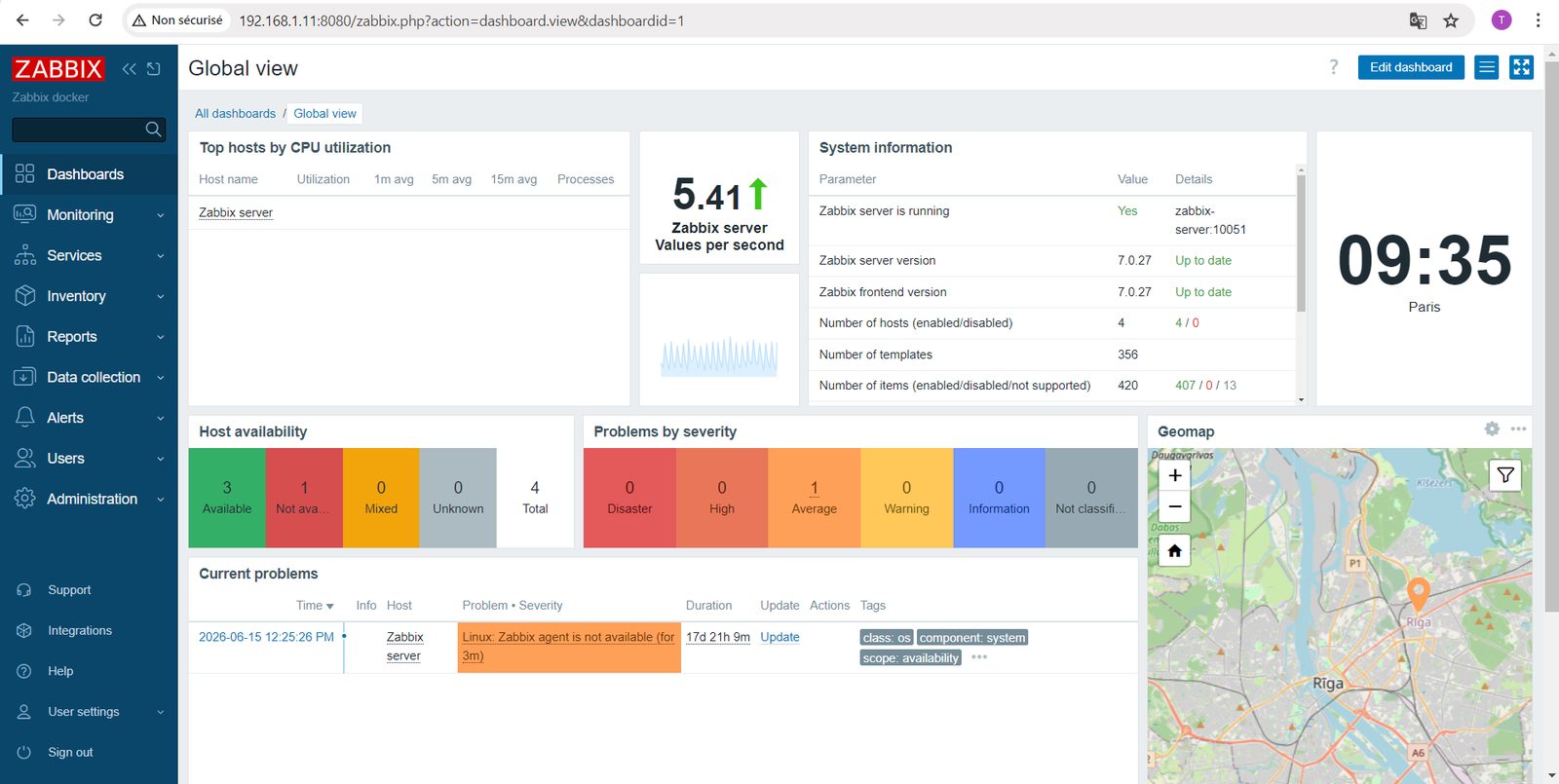Viewport: 1559px width, 784px height.
Task: Click the 'class: os' tag
Action: 886,638
